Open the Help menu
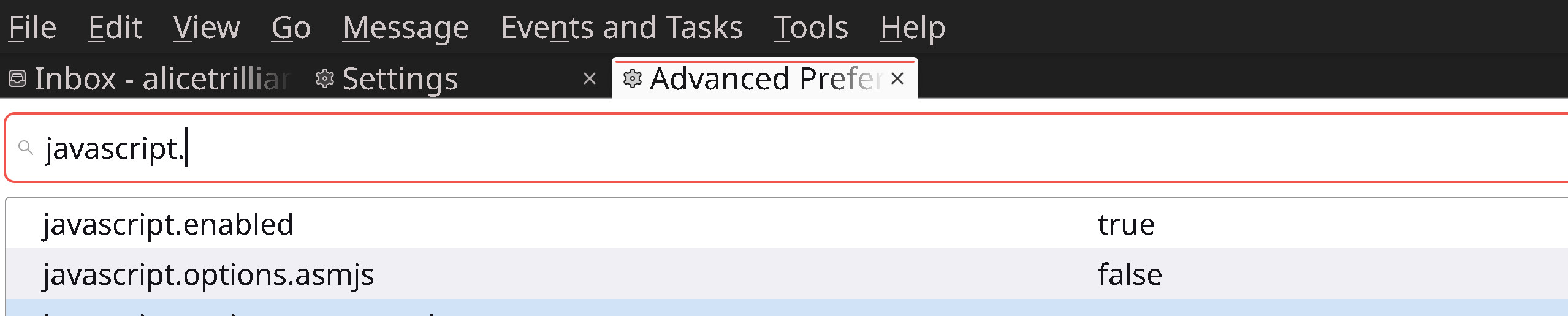The width and height of the screenshot is (1568, 316). 912,28
